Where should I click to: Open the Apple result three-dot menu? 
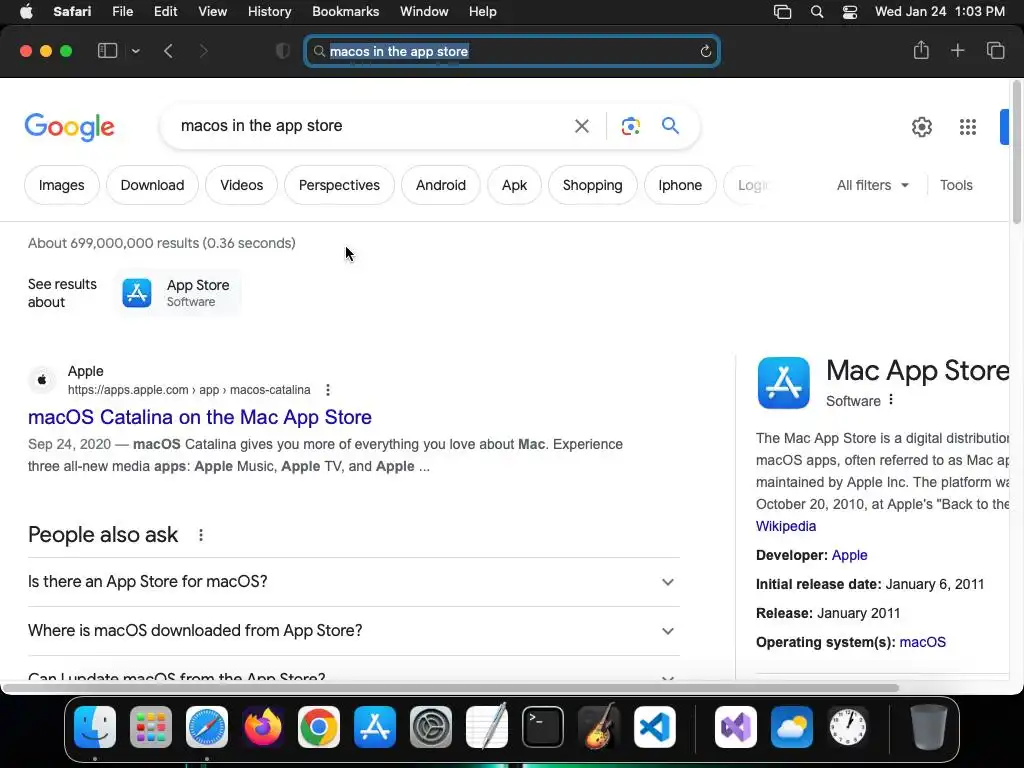pos(328,390)
